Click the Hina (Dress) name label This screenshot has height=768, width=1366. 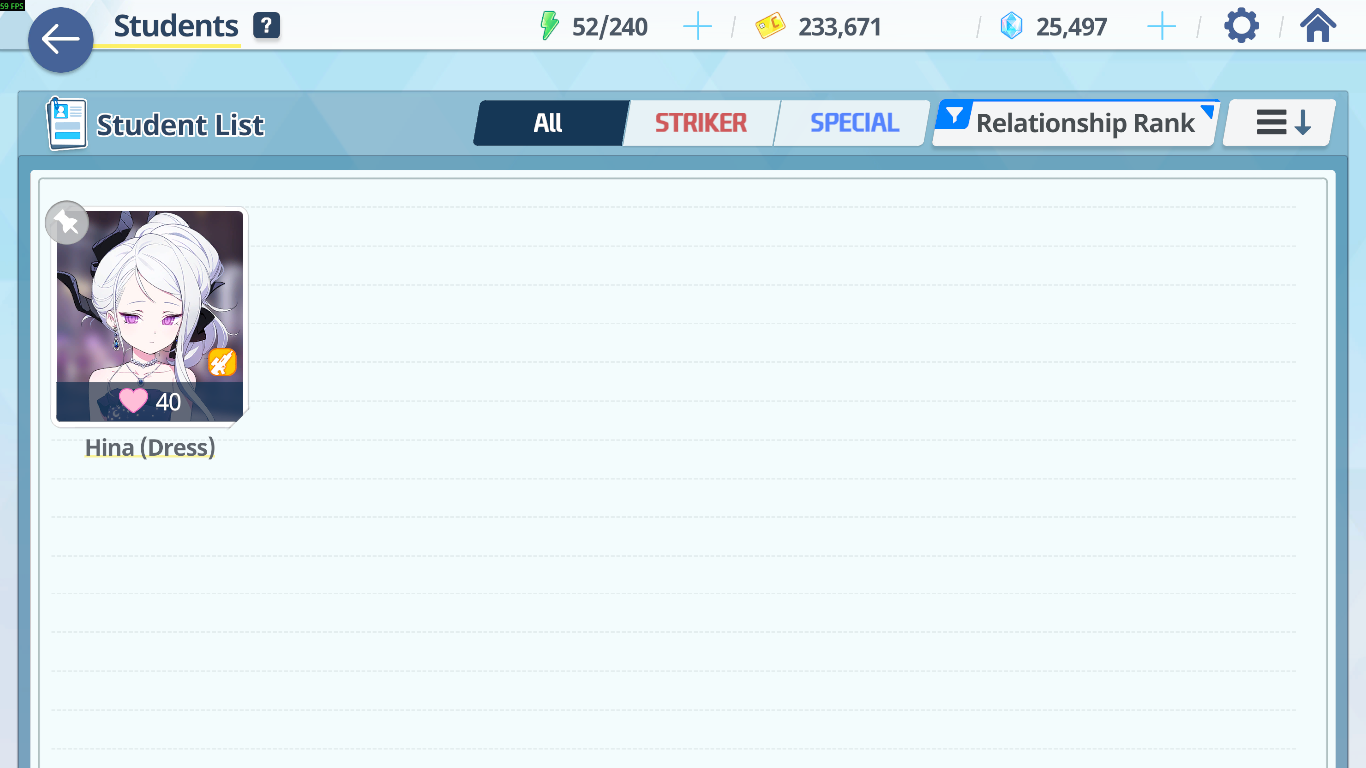pyautogui.click(x=150, y=447)
